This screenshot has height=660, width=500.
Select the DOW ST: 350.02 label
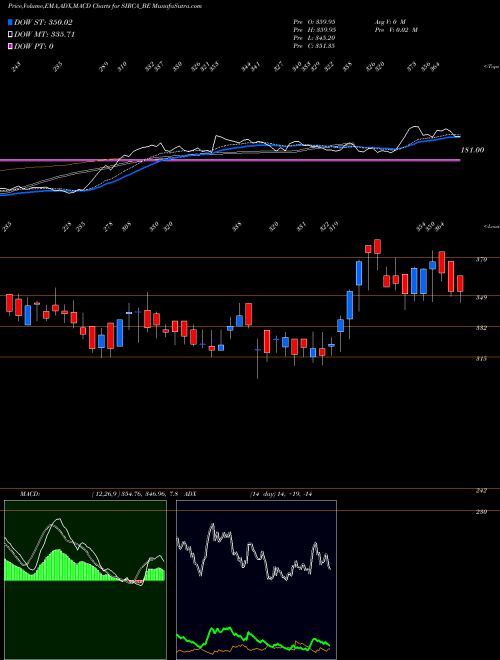tap(43, 23)
